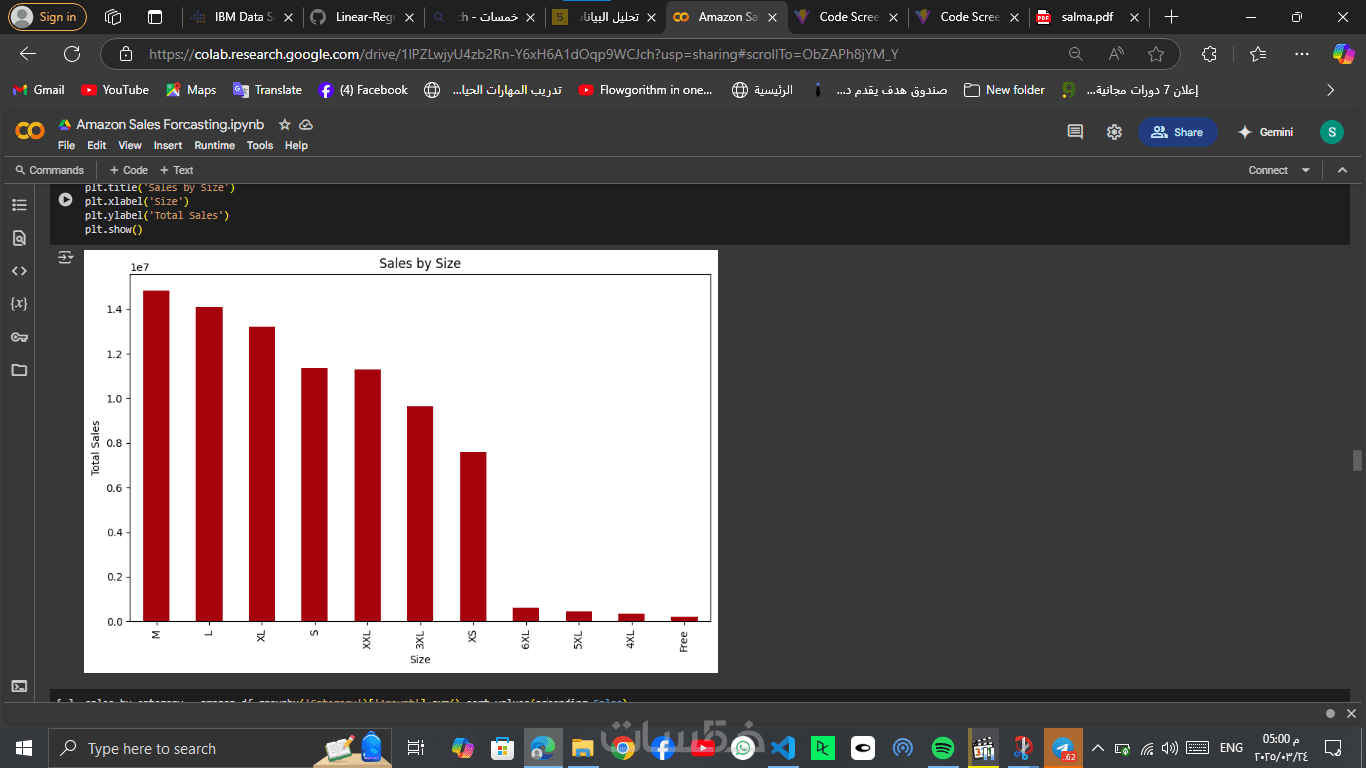Open the Colab comments panel
Image resolution: width=1366 pixels, height=768 pixels.
tap(1075, 132)
